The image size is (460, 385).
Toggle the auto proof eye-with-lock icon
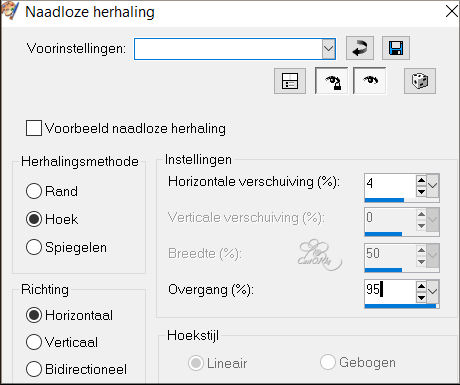point(331,81)
